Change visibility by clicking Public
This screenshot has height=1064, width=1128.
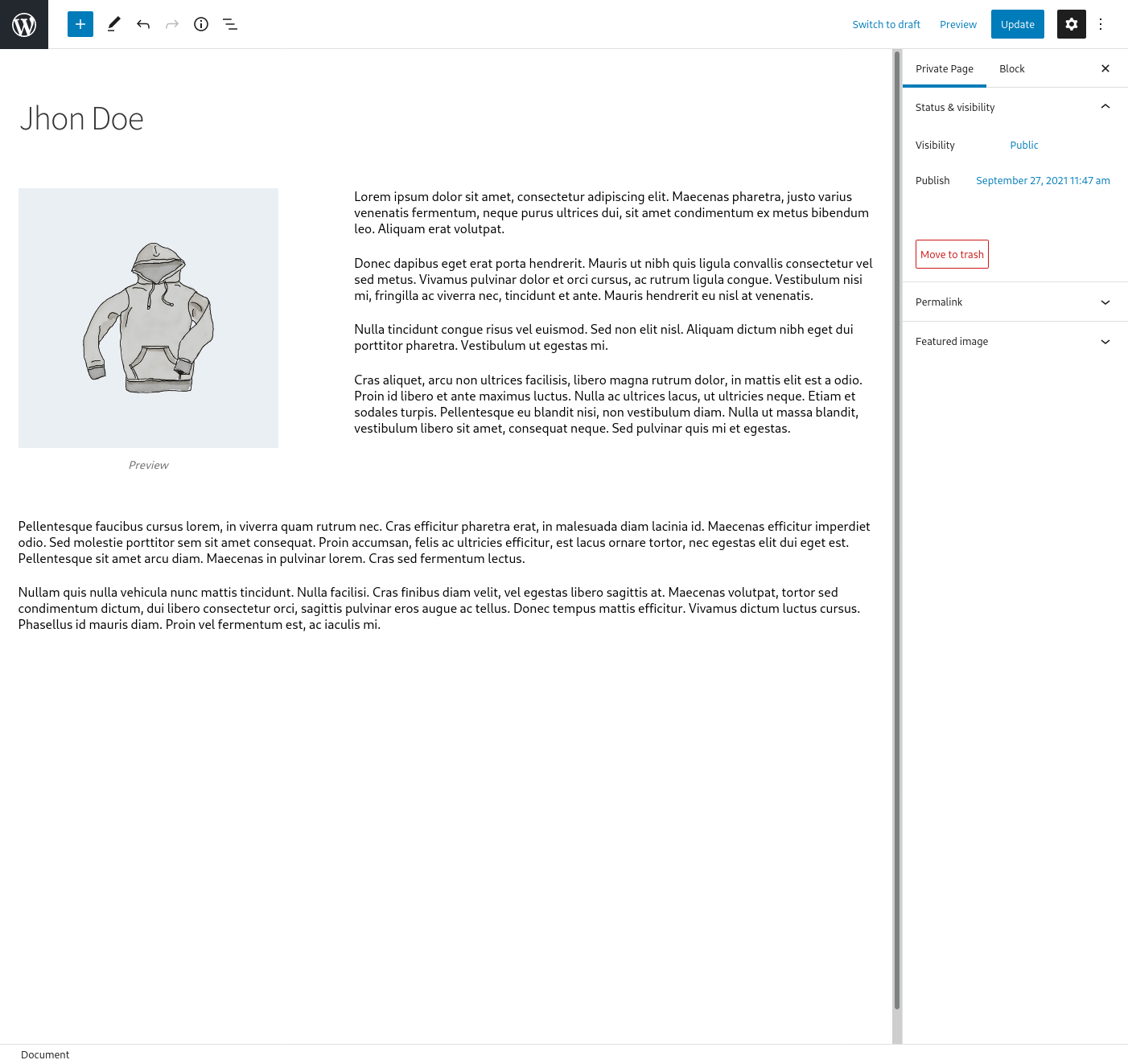coord(1023,145)
